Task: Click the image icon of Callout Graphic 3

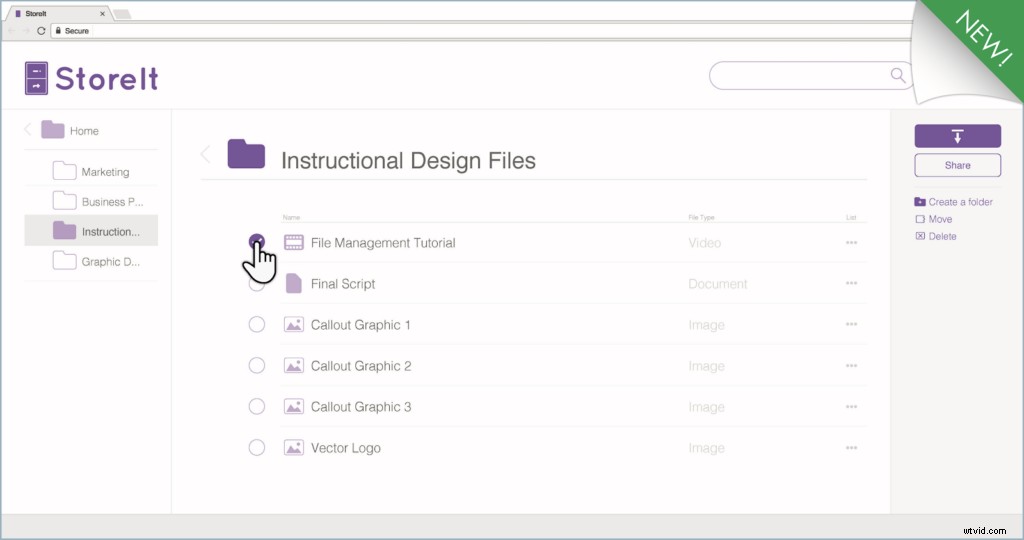Action: tap(294, 407)
